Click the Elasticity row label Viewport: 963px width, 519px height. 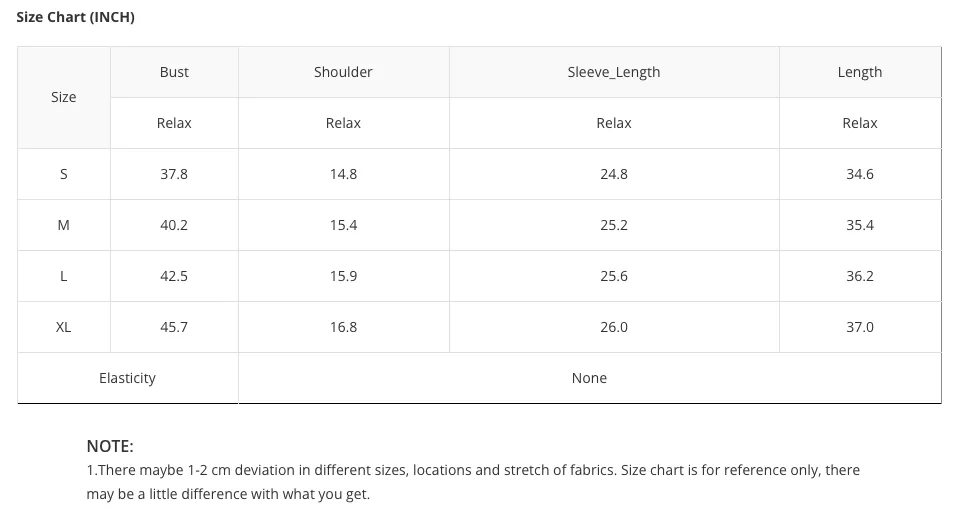coord(127,378)
